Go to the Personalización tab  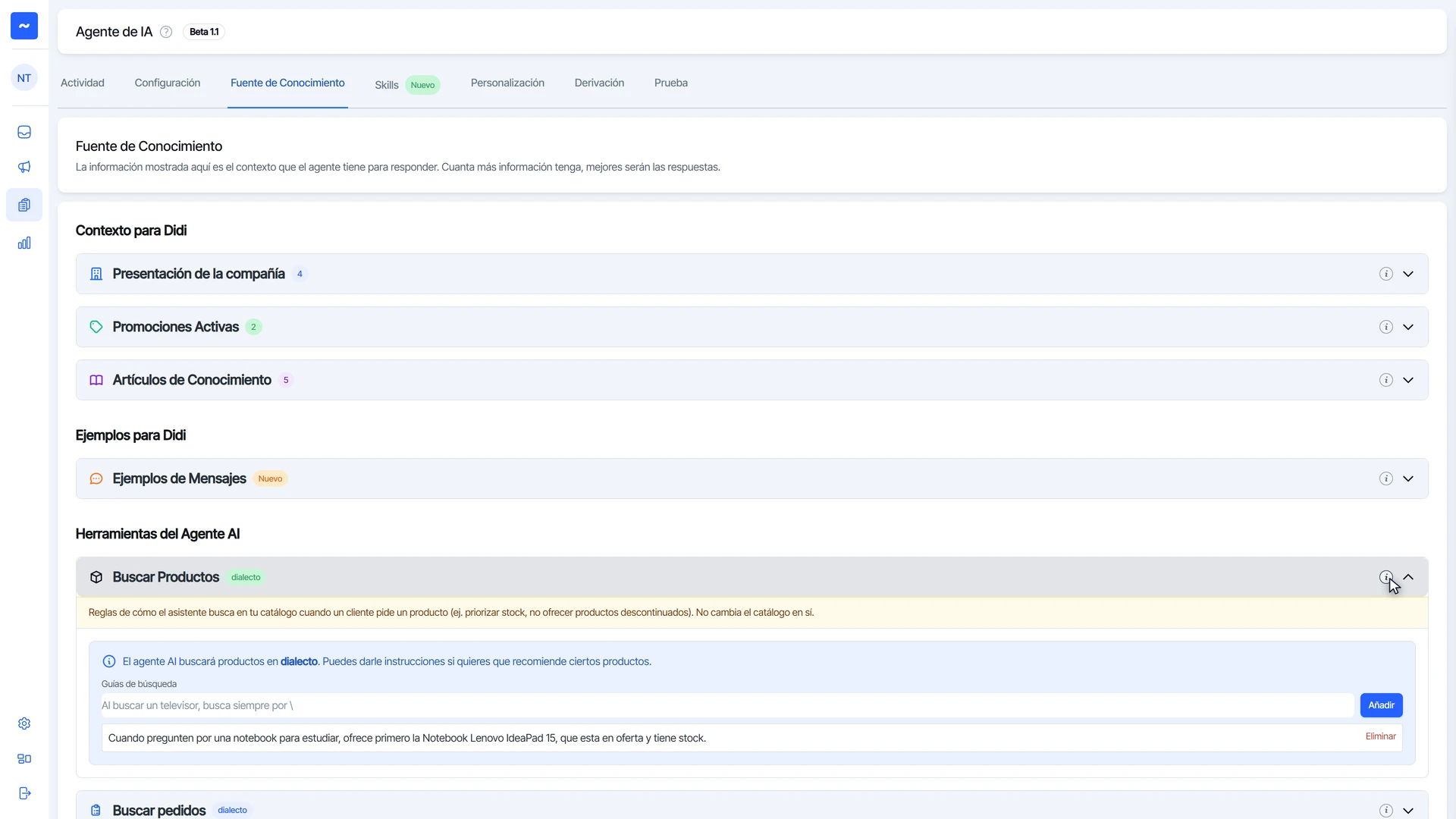507,83
